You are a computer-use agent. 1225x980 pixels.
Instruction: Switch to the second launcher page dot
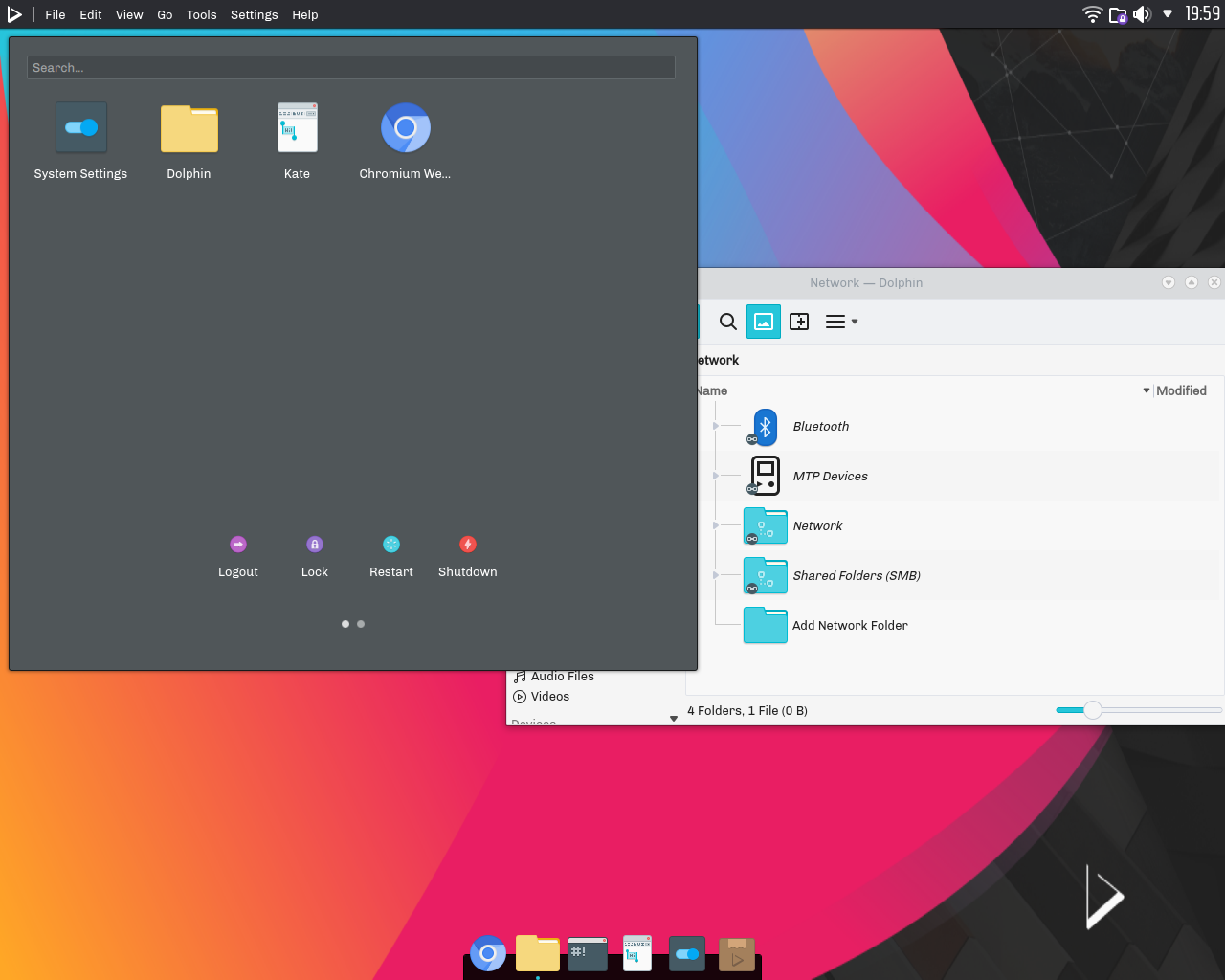click(x=361, y=624)
